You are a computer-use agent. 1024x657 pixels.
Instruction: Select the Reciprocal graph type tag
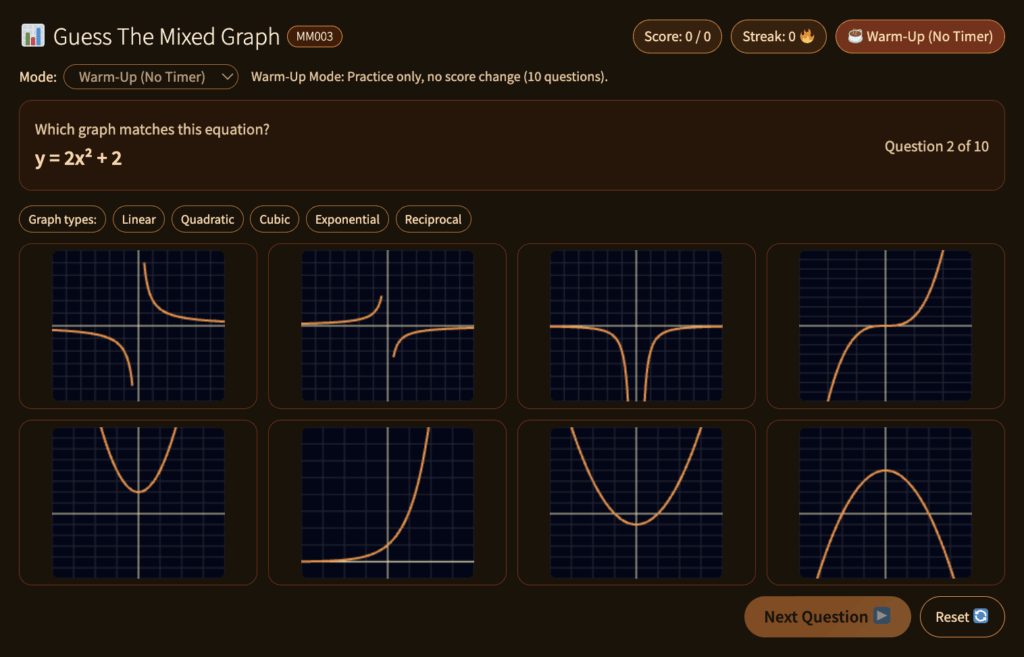pyautogui.click(x=433, y=219)
